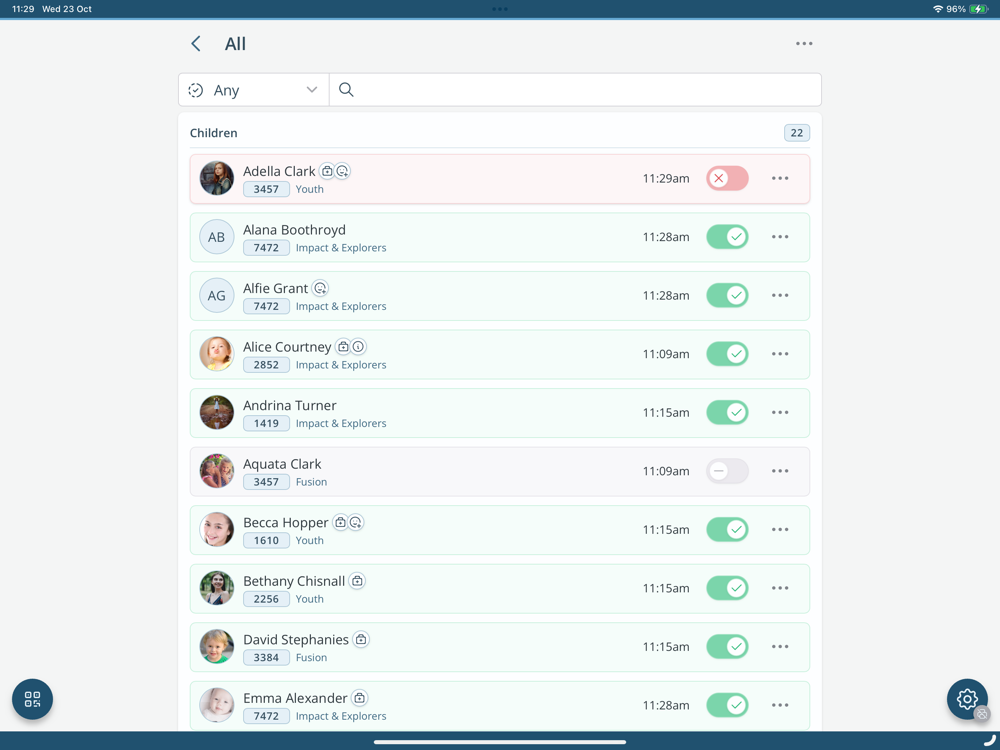Select the name Aquata Clark
The width and height of the screenshot is (1000, 750).
pos(282,464)
